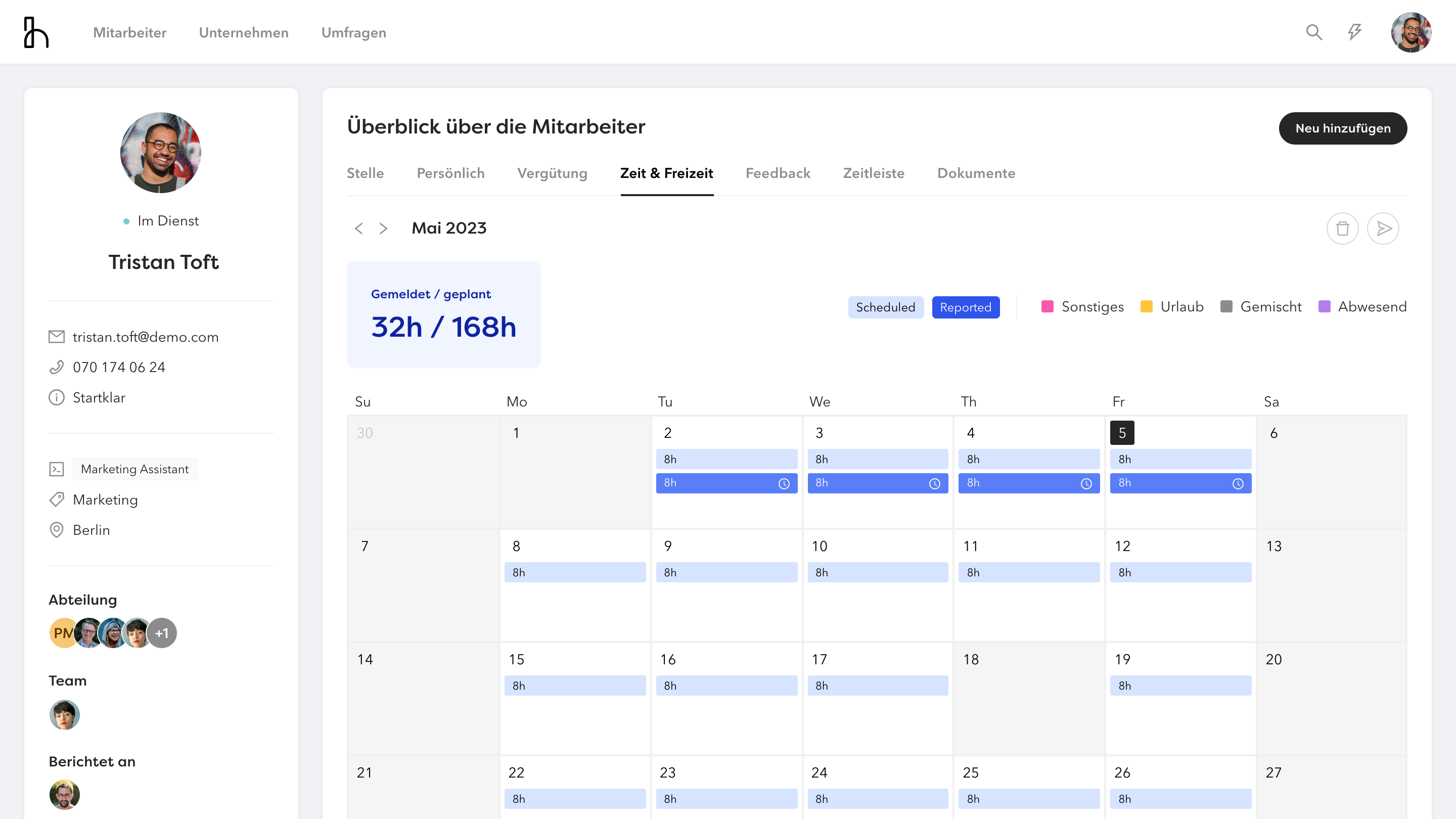Switch to the Zeitleiste tab

click(873, 173)
